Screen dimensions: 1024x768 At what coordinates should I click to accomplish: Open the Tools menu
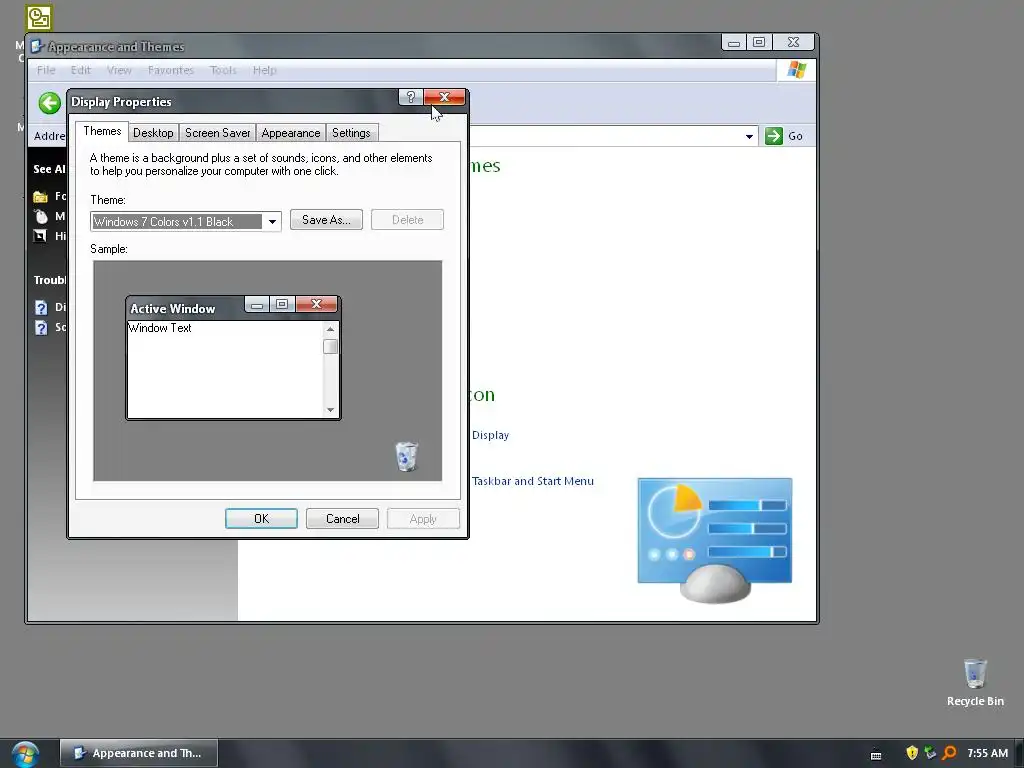coord(223,70)
